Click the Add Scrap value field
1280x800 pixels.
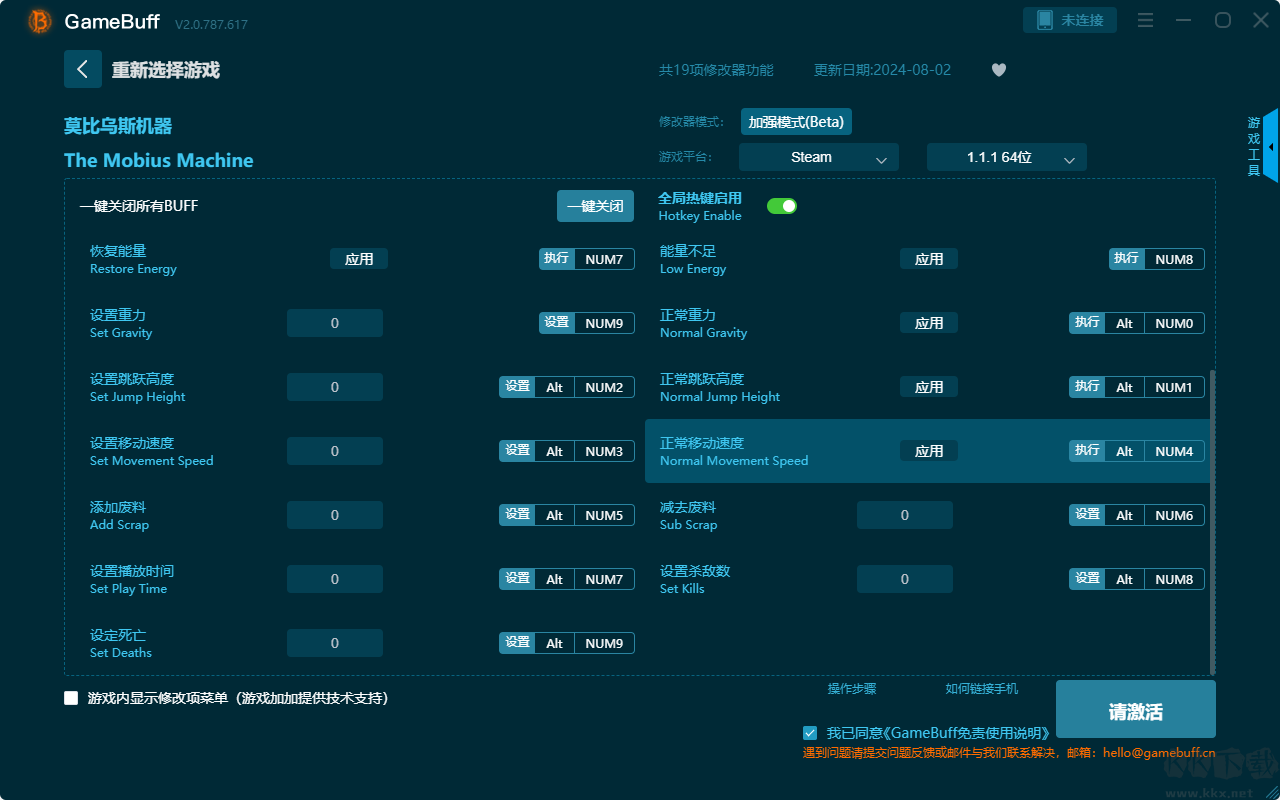click(335, 515)
